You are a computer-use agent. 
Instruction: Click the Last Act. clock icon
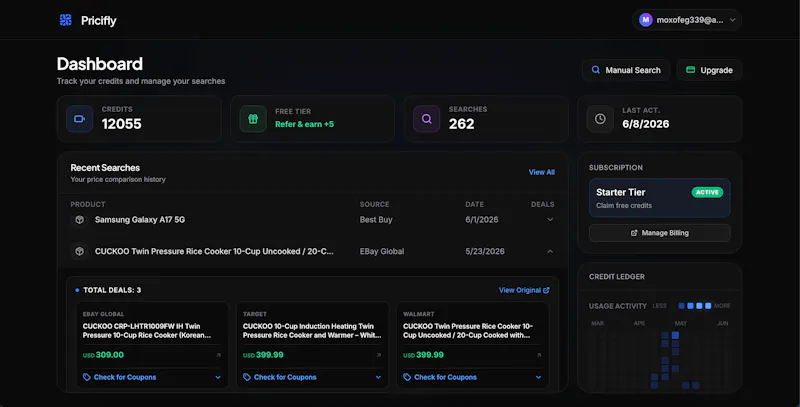click(x=601, y=119)
